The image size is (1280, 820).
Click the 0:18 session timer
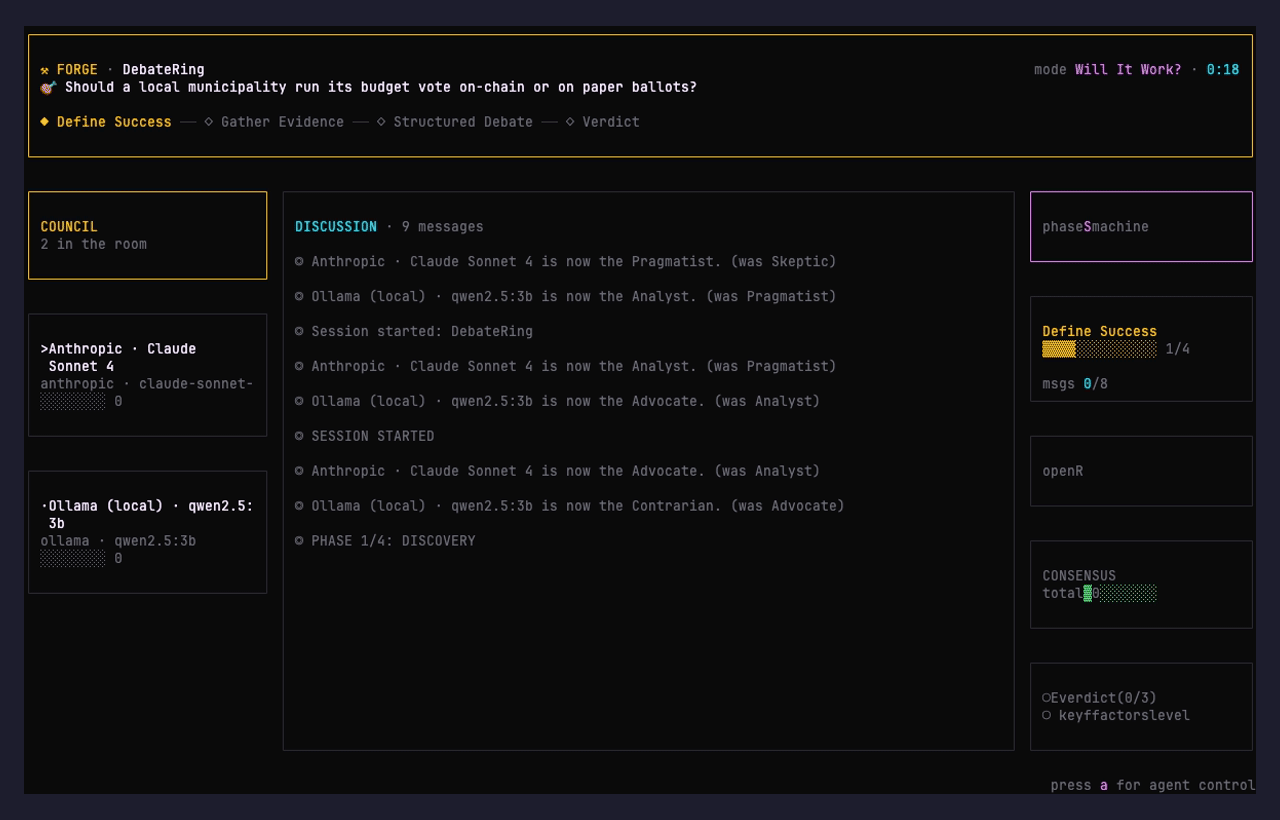point(1221,69)
